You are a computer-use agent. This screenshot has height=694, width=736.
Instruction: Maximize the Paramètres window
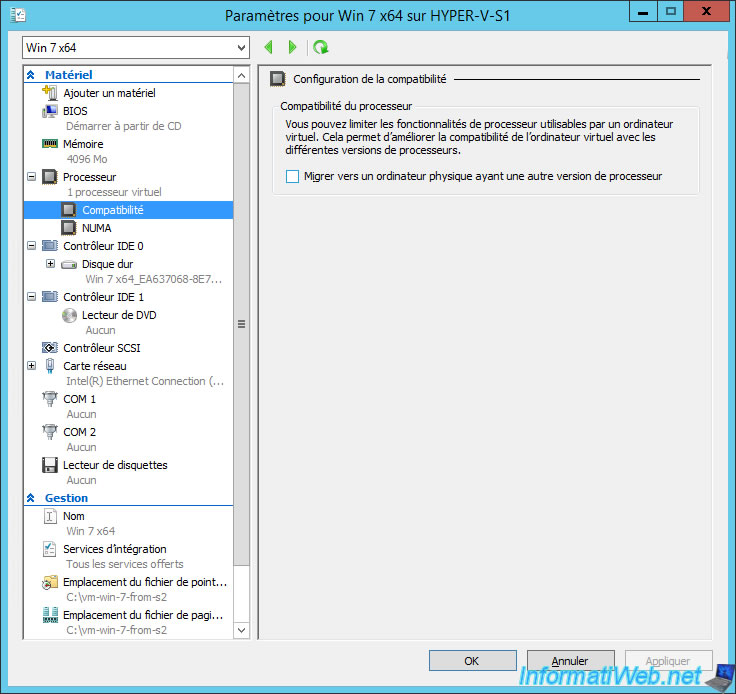click(670, 11)
